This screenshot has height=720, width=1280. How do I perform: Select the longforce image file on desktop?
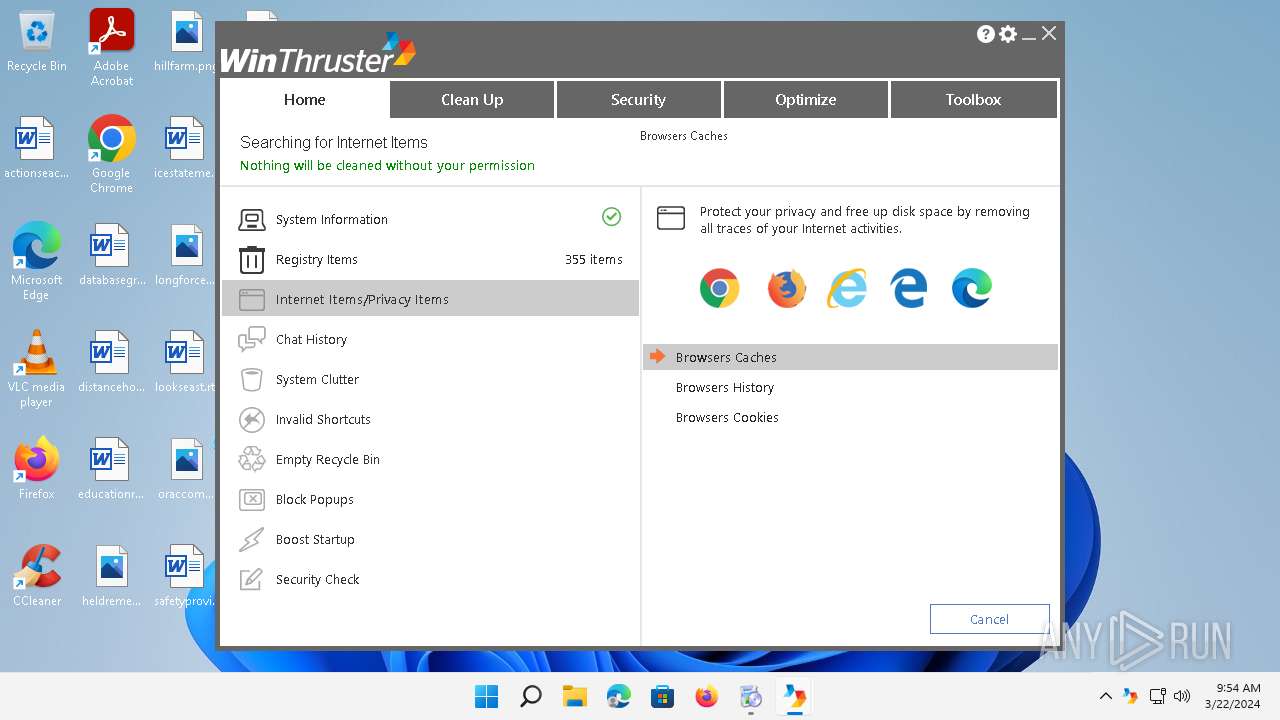pos(186,256)
